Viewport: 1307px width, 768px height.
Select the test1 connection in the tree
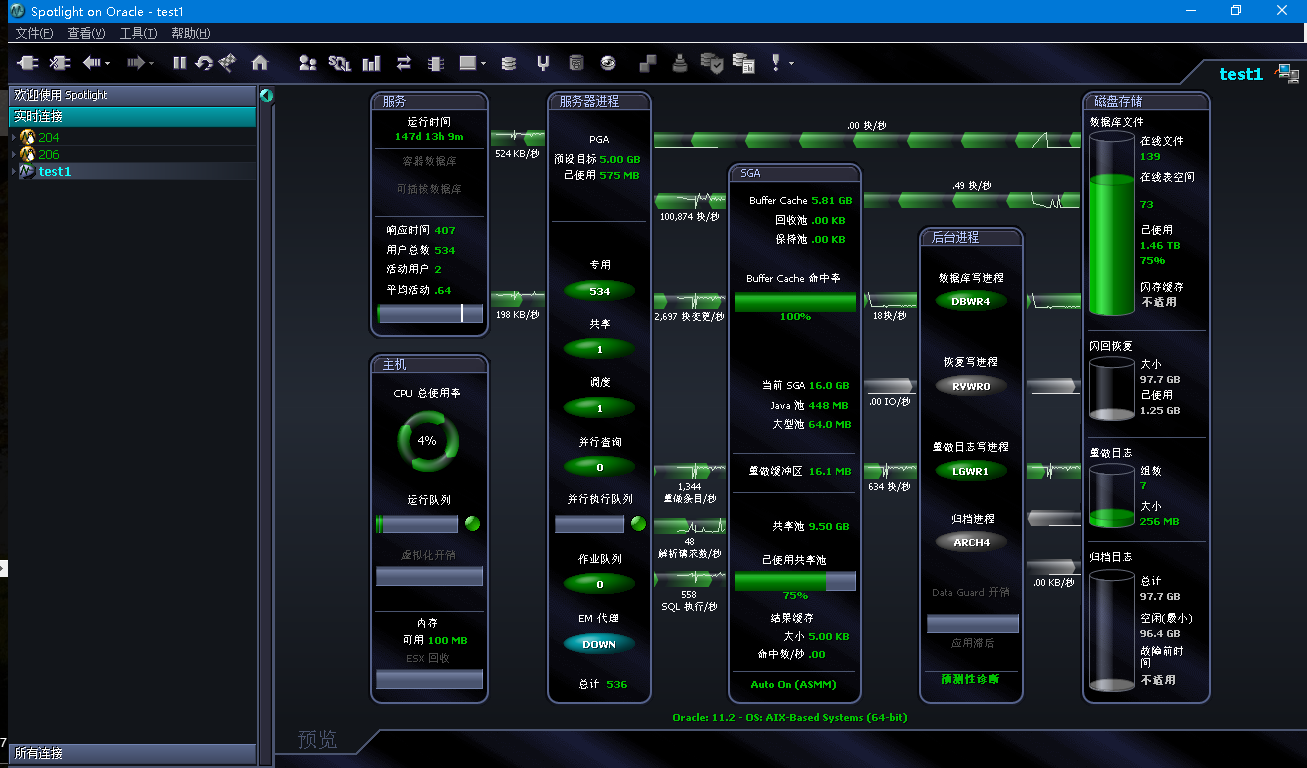tap(55, 171)
